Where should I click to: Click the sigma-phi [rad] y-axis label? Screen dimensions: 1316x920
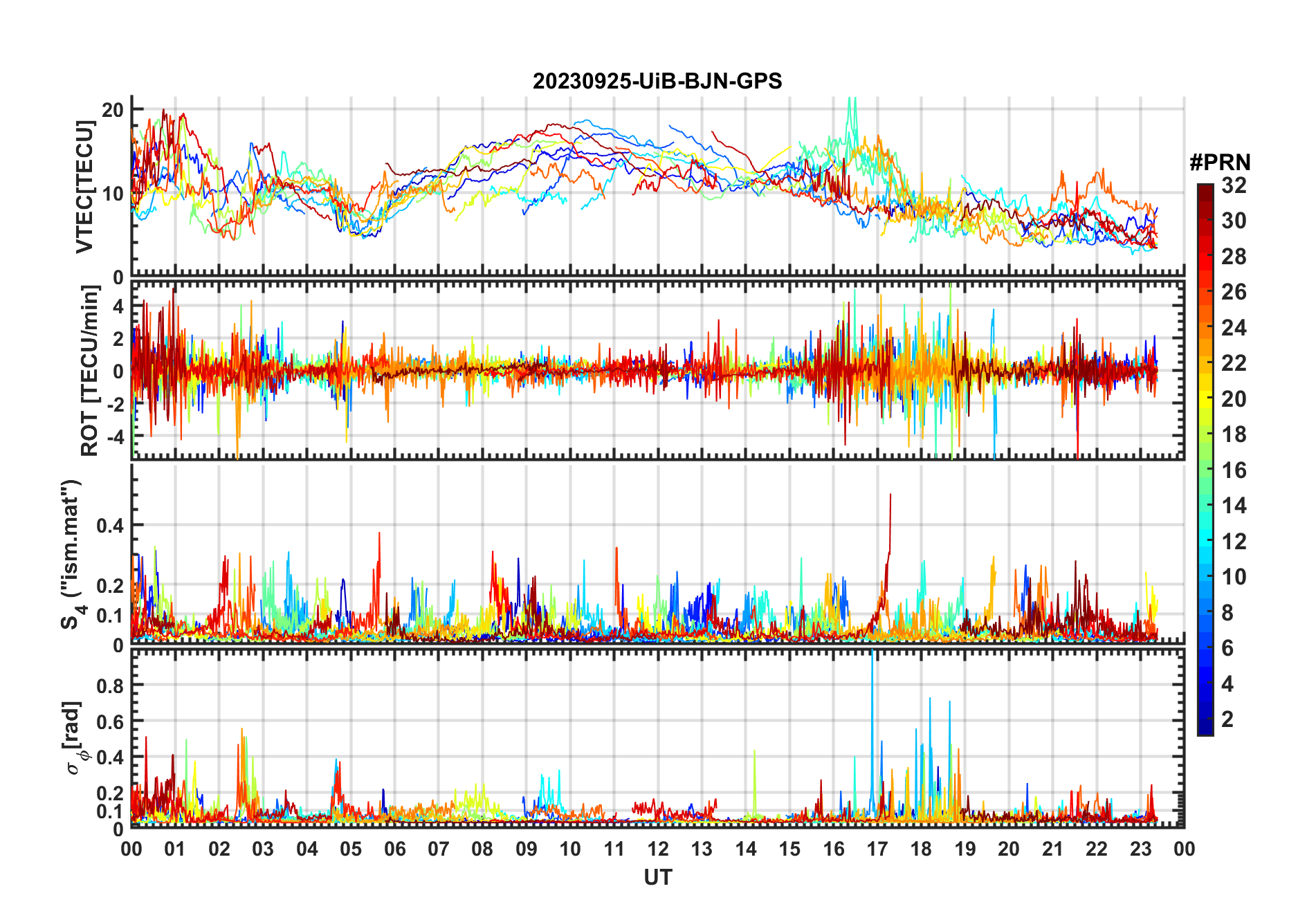(x=74, y=738)
